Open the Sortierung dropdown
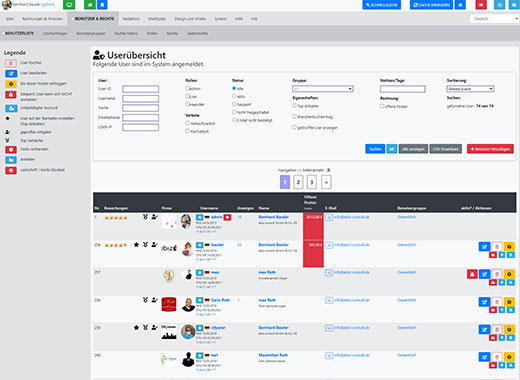 click(x=470, y=89)
